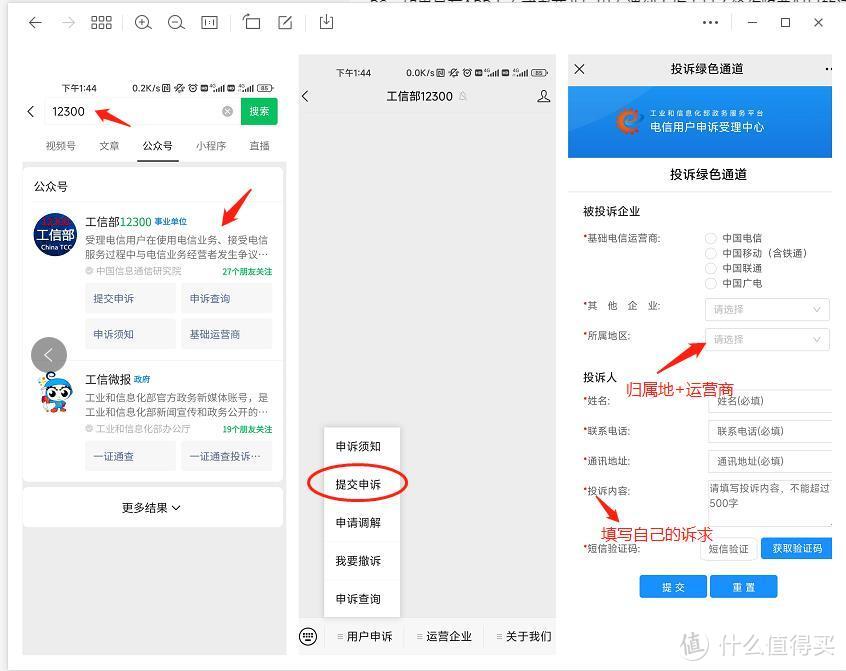
Task: Open the 工信微报 account avatar
Action: tap(56, 392)
